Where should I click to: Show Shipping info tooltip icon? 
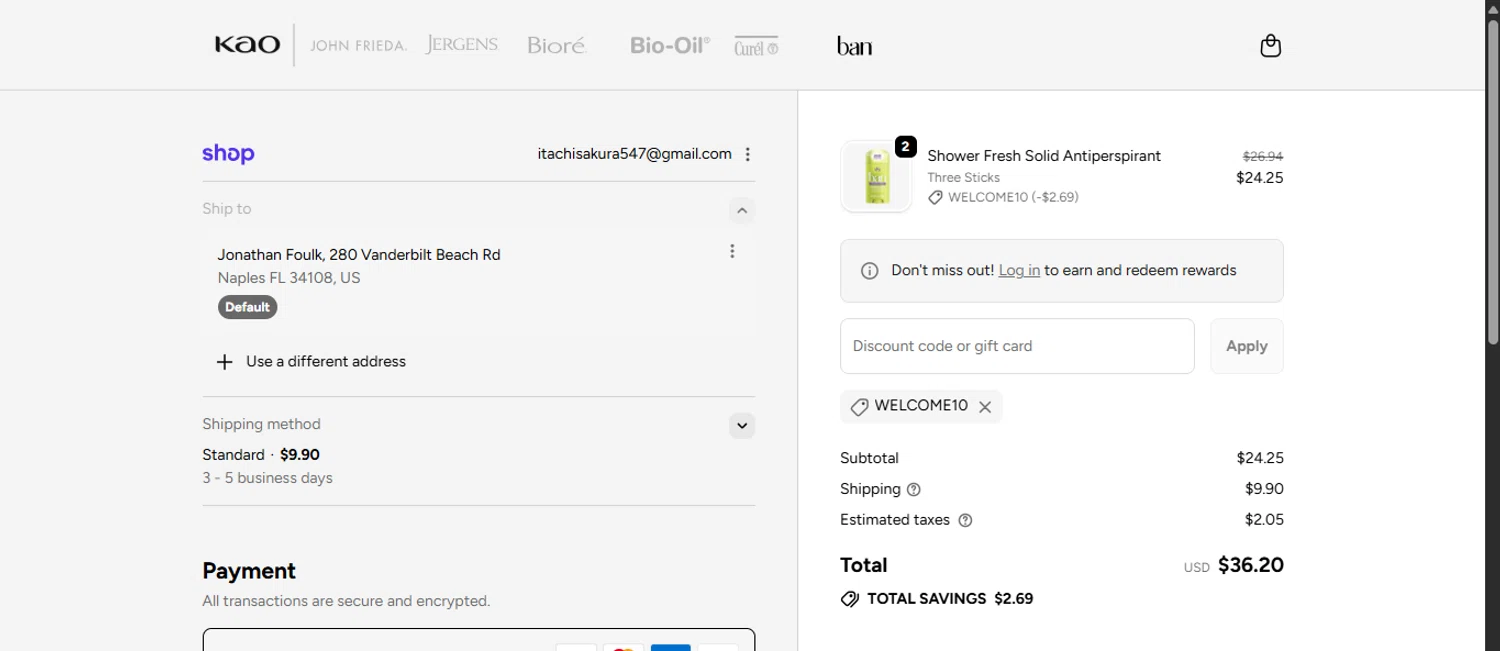pos(913,490)
